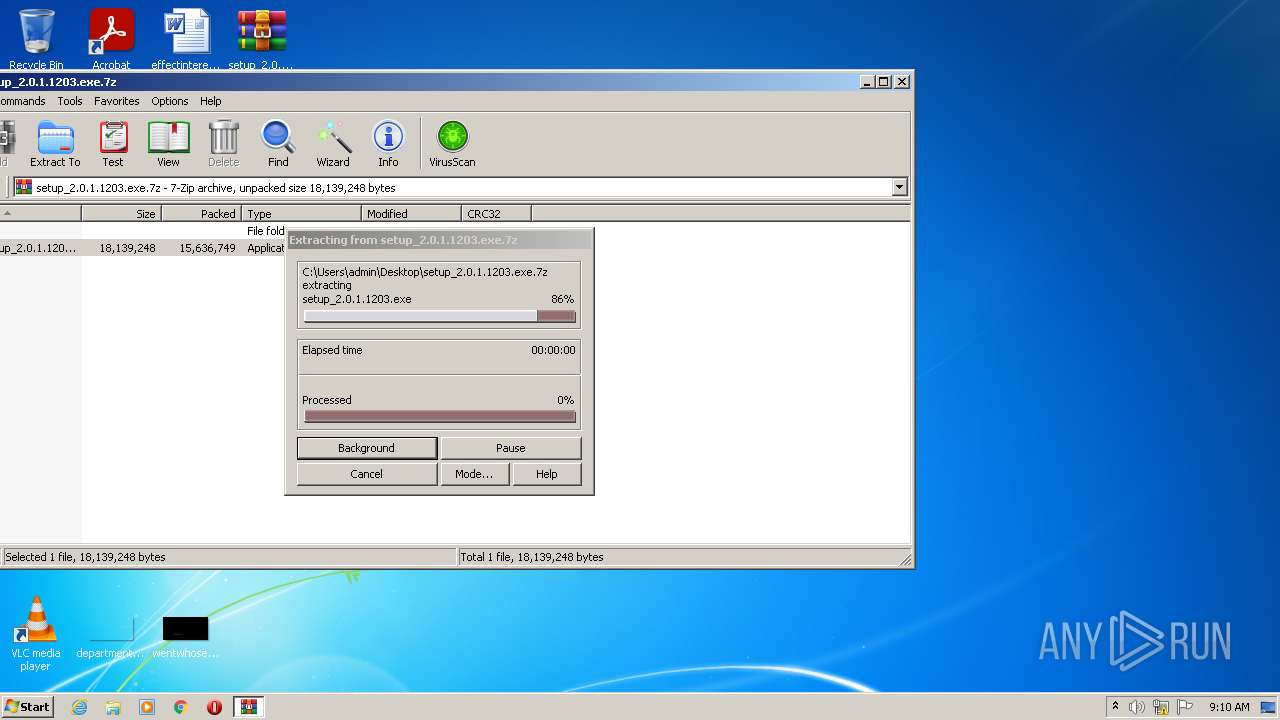
Task: Click the taskbar clock 9:10 AM
Action: tap(1229, 707)
